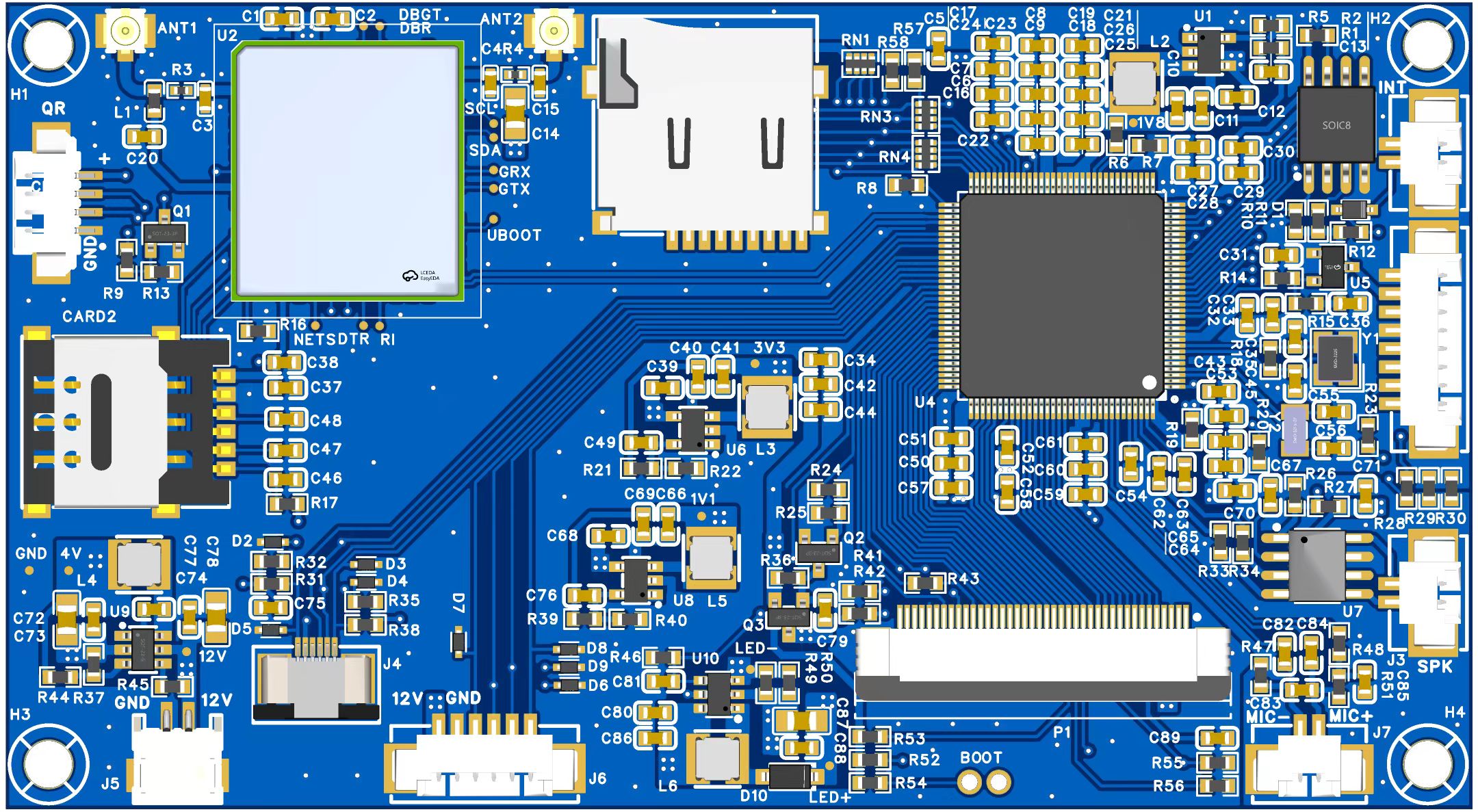Image resolution: width=1478 pixels, height=812 pixels.
Task: Select the U9 regulator chip
Action: click(x=142, y=650)
